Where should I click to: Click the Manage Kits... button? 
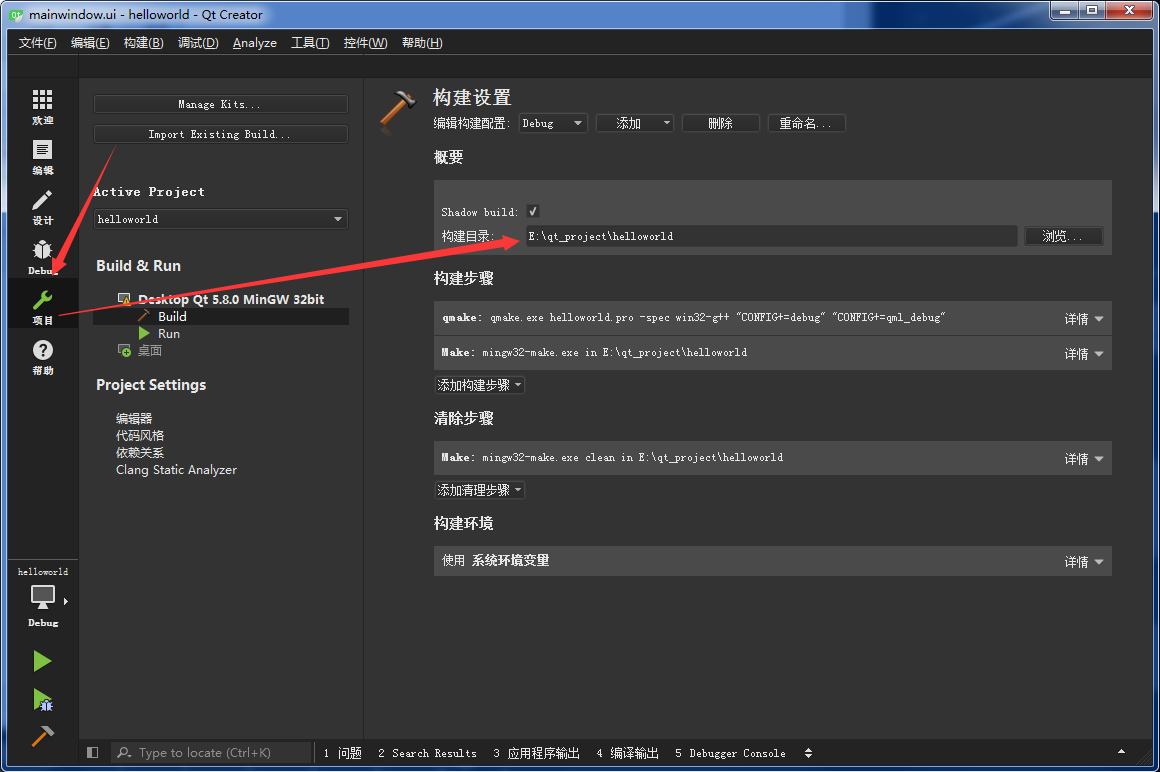click(x=220, y=104)
